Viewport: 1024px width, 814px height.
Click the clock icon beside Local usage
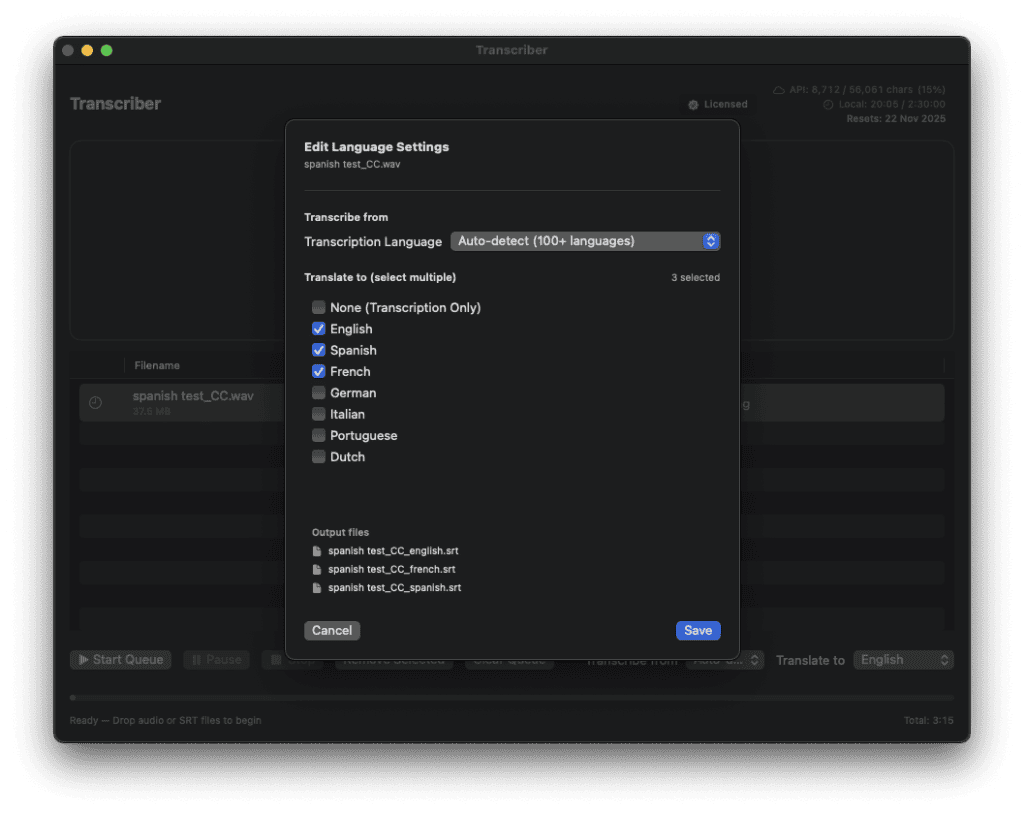[x=828, y=104]
